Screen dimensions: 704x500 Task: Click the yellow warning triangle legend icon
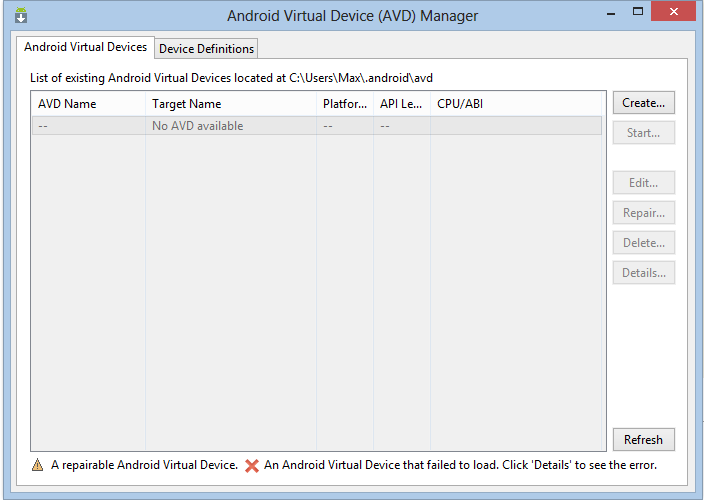tap(38, 465)
